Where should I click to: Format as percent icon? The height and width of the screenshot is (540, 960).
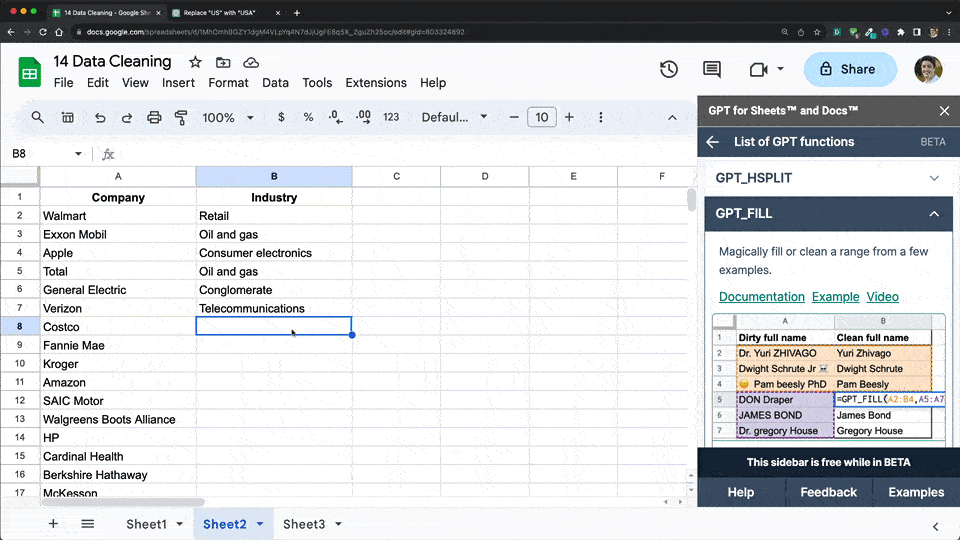(x=308, y=117)
